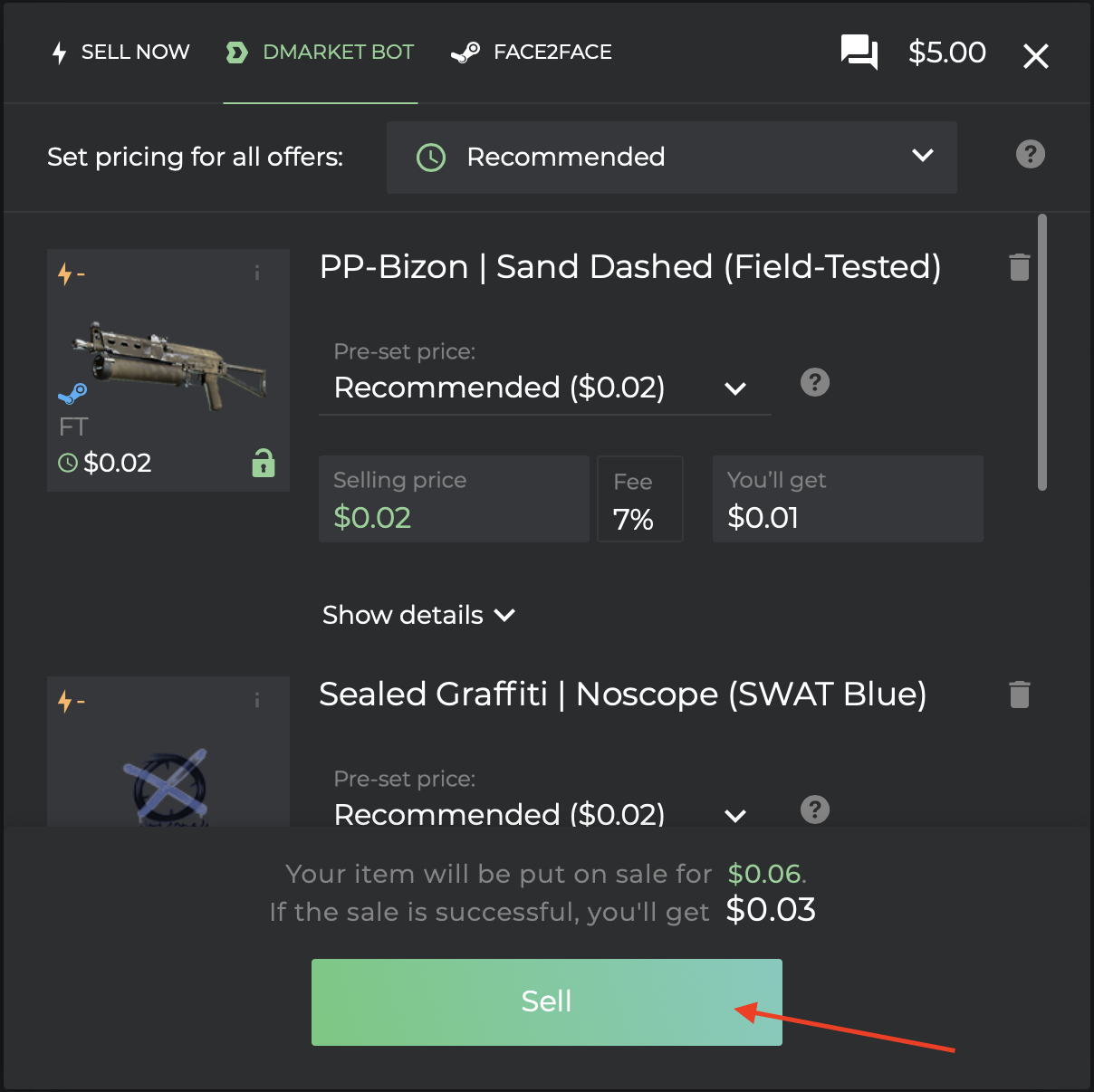The height and width of the screenshot is (1092, 1094).
Task: Open the info menu on PP-Bizon thumbnail
Action: tap(257, 273)
